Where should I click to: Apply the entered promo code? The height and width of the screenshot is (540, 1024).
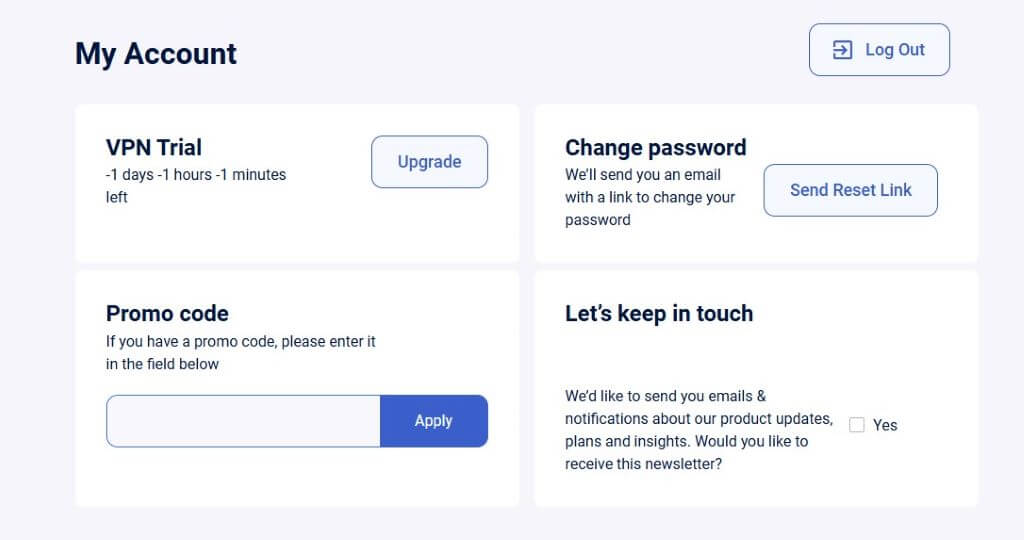point(434,421)
